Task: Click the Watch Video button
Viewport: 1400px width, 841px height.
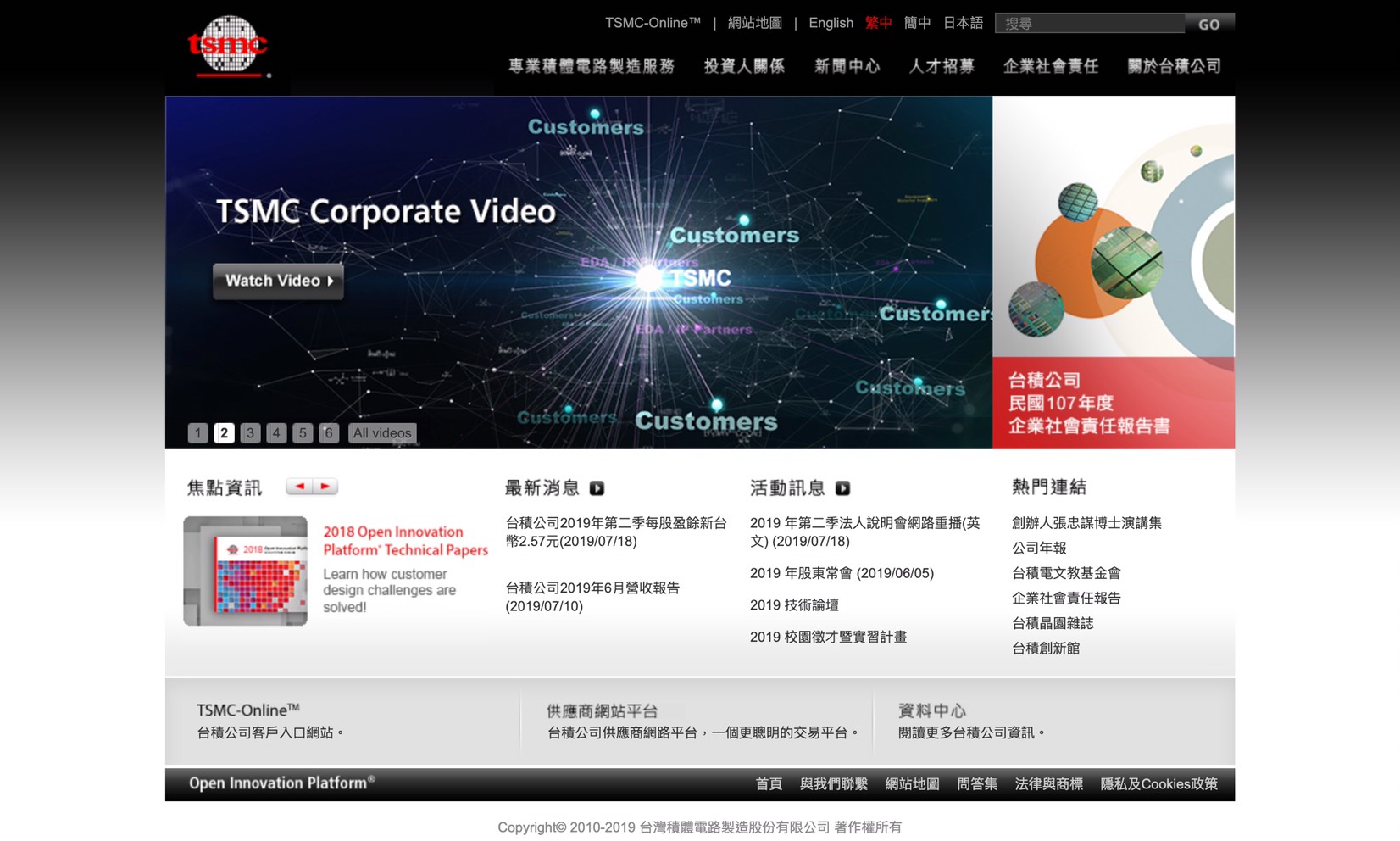Action: [x=278, y=281]
